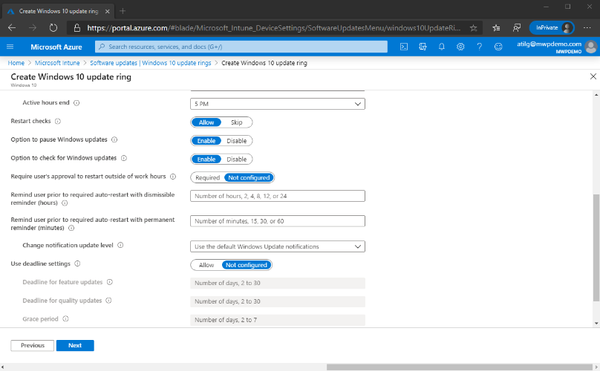Viewport: 600px width, 371px height.
Task: Show info for Option to check for Windows updates
Action: pyautogui.click(x=124, y=158)
